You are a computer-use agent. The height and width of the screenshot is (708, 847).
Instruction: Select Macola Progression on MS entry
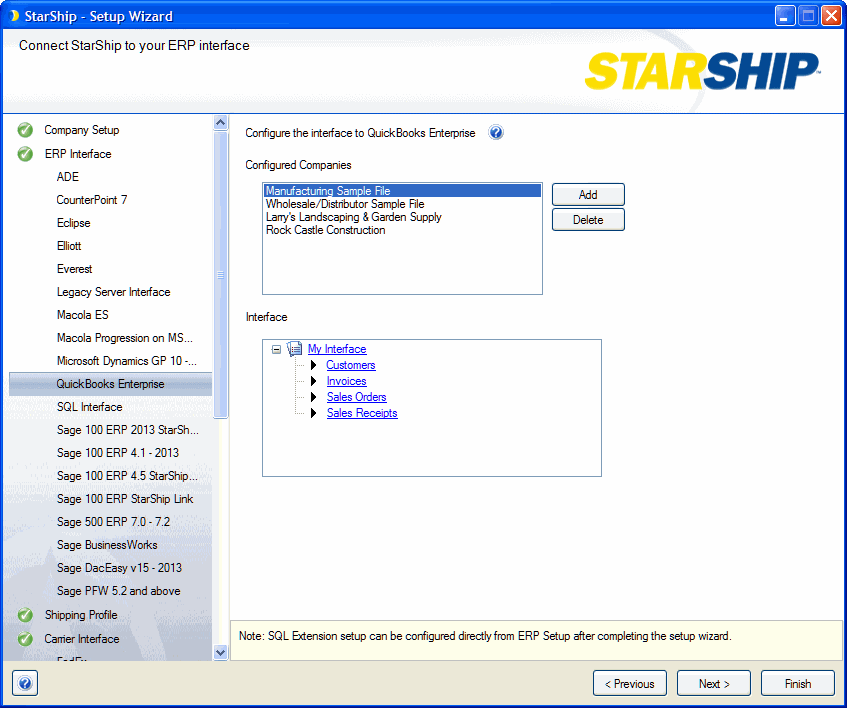tap(125, 338)
